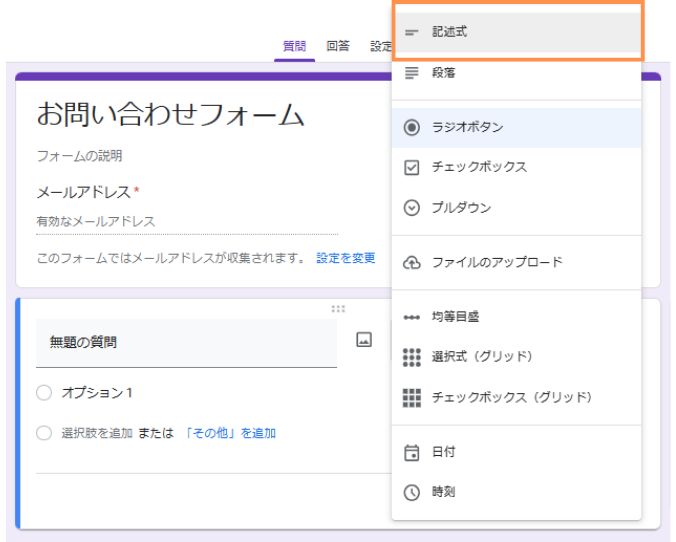Click the linear scale (均等目盛) icon
Screen dimensions: 676x542
coord(411,317)
